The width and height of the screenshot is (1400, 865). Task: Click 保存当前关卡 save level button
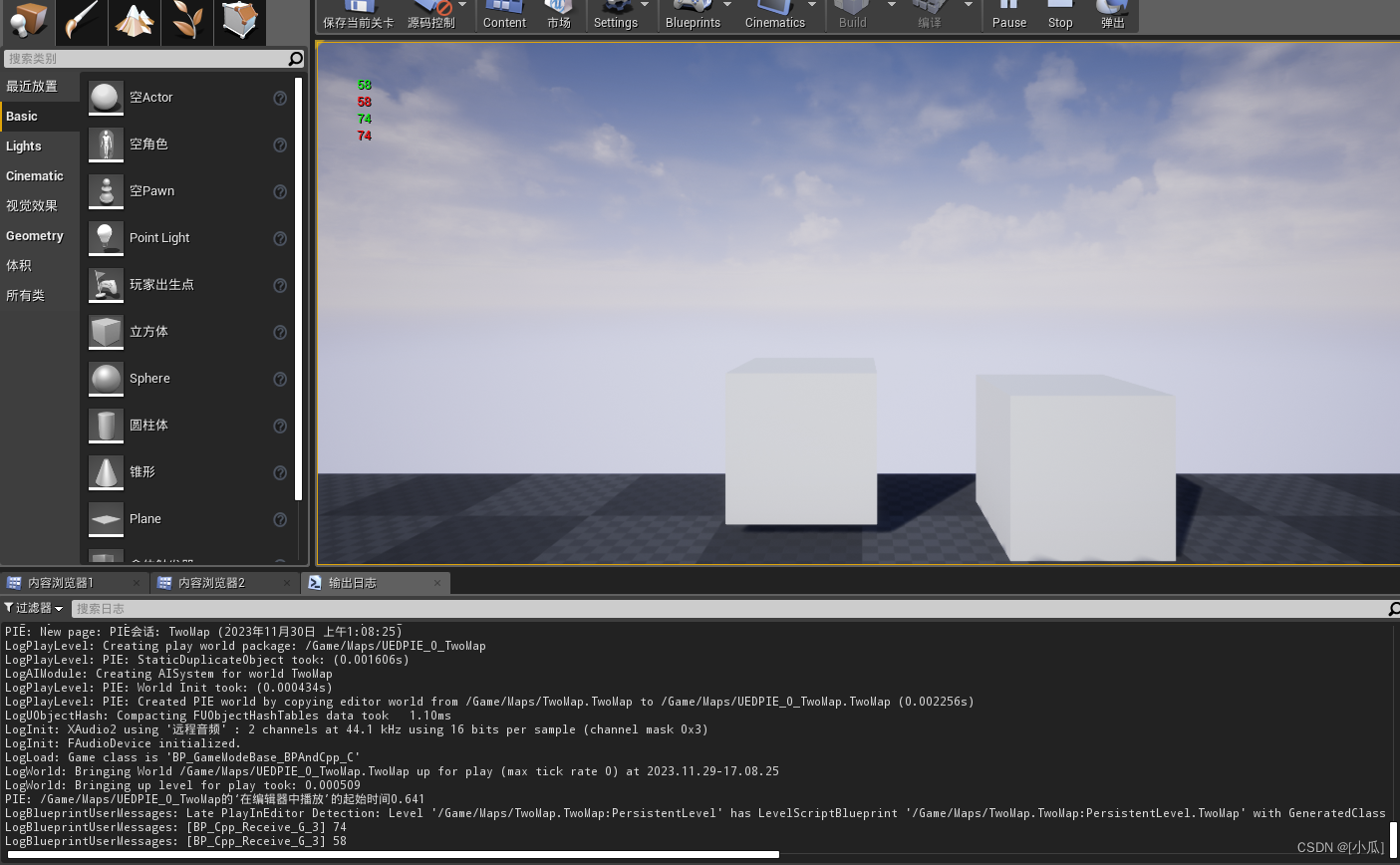359,15
